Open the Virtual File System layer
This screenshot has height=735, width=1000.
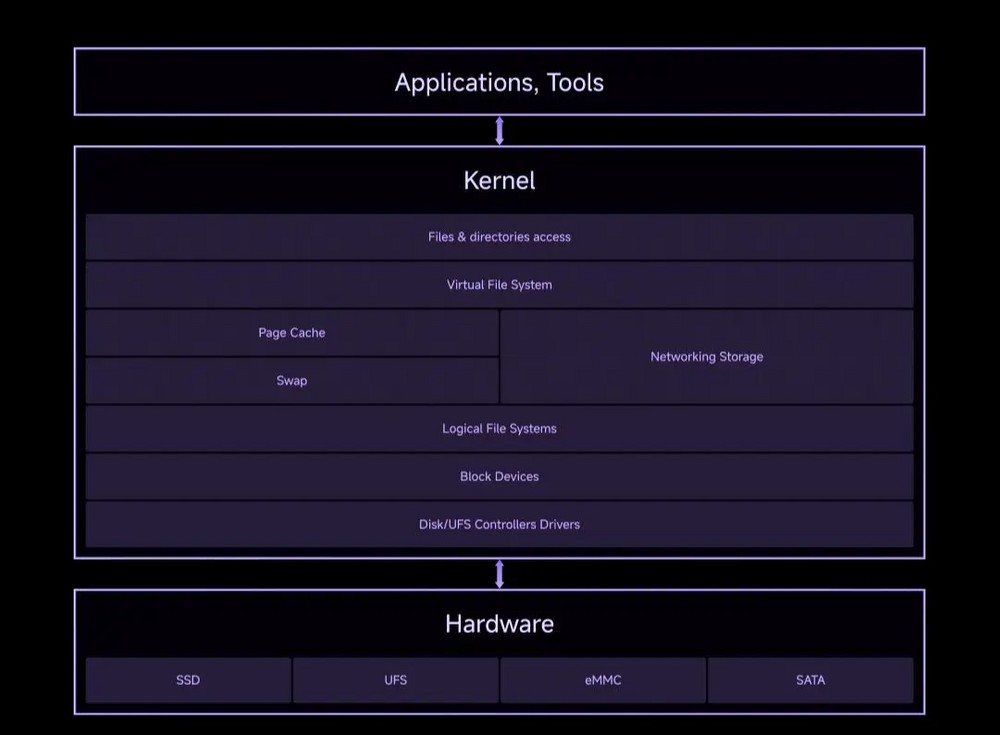point(499,285)
